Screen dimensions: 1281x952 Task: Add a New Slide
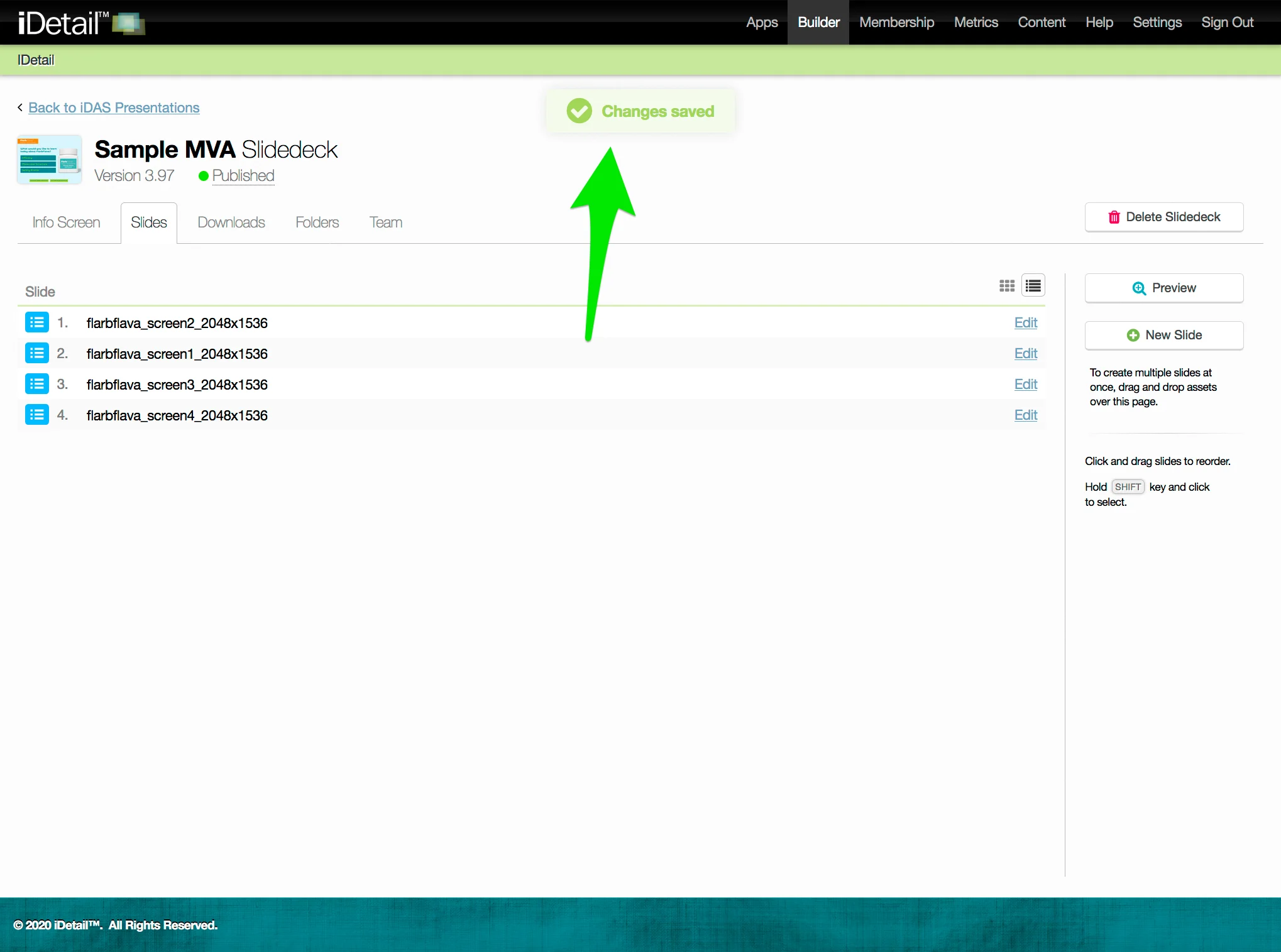tap(1163, 335)
